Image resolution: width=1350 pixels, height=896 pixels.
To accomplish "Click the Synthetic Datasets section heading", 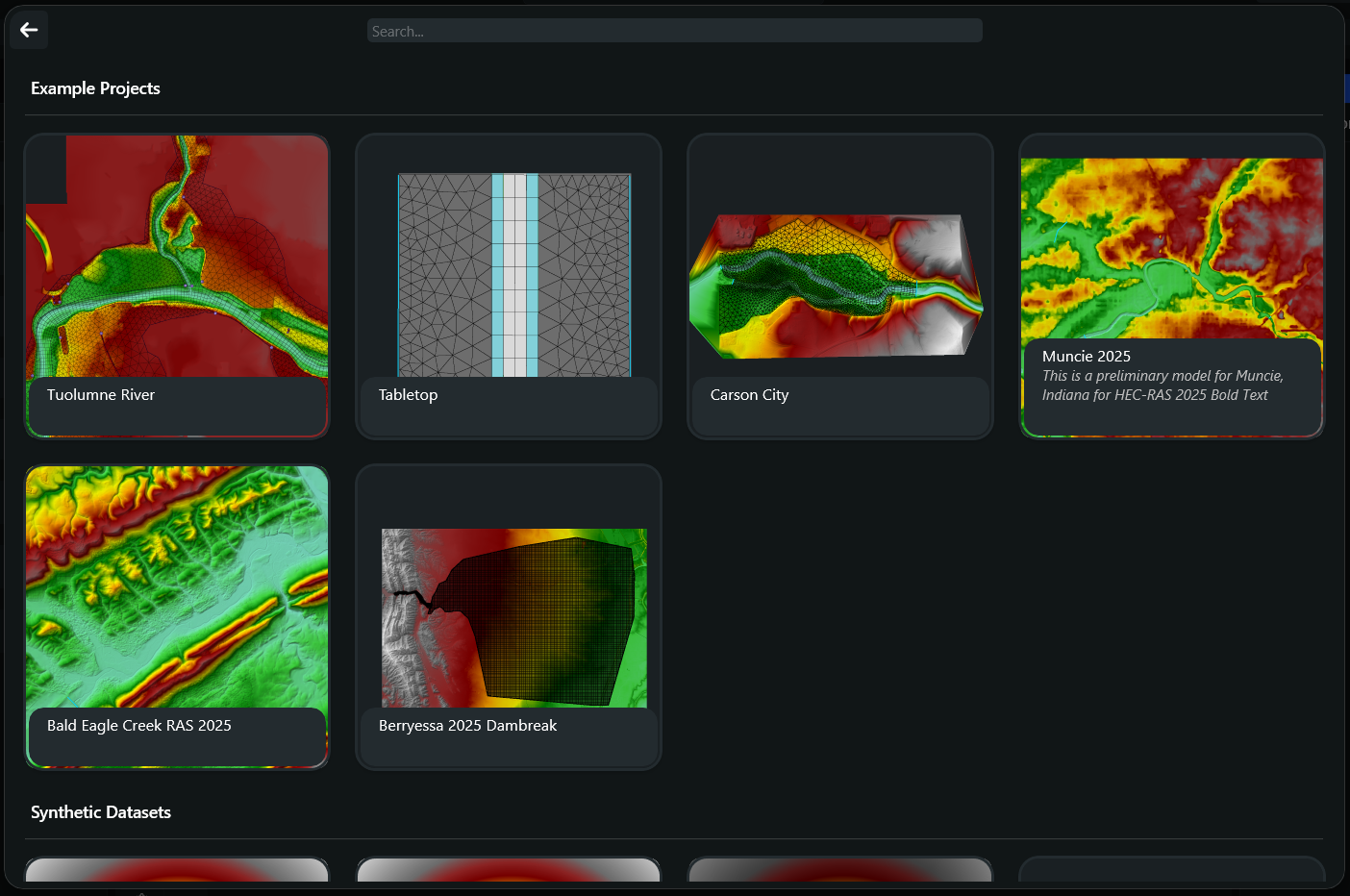I will [101, 812].
